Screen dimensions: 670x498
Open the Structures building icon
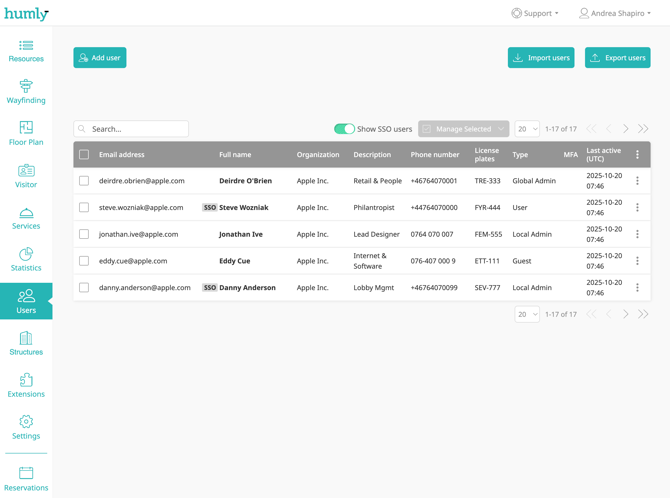(x=26, y=338)
